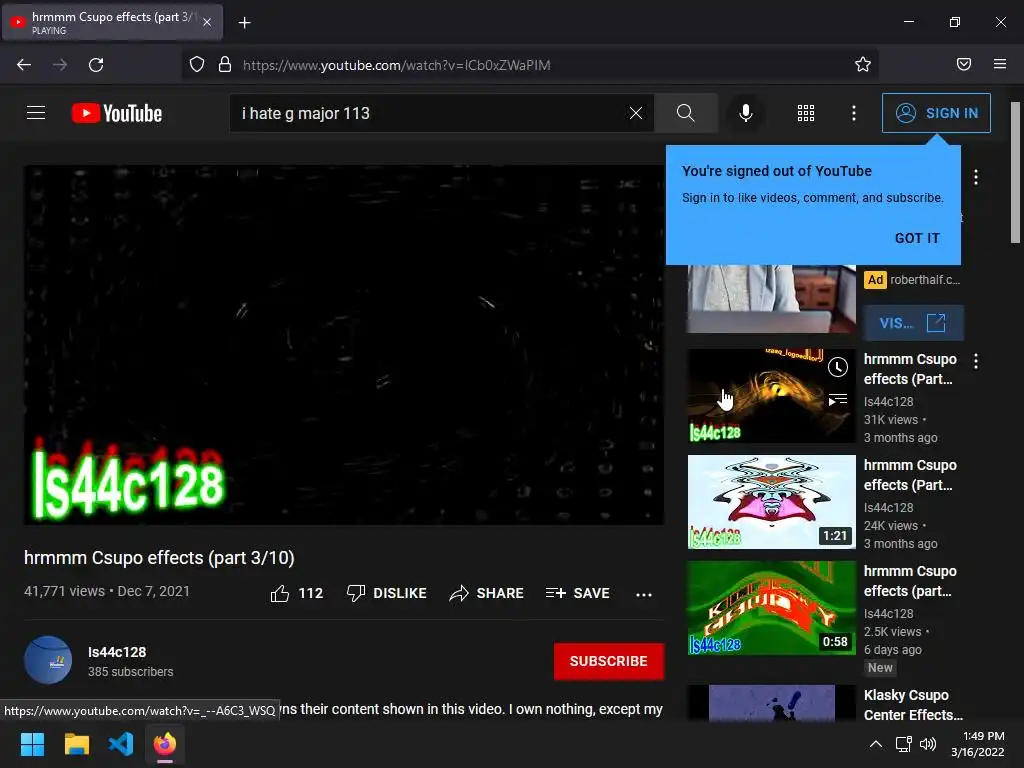Viewport: 1024px width, 768px height.
Task: Show site security lock info
Action: click(x=225, y=64)
